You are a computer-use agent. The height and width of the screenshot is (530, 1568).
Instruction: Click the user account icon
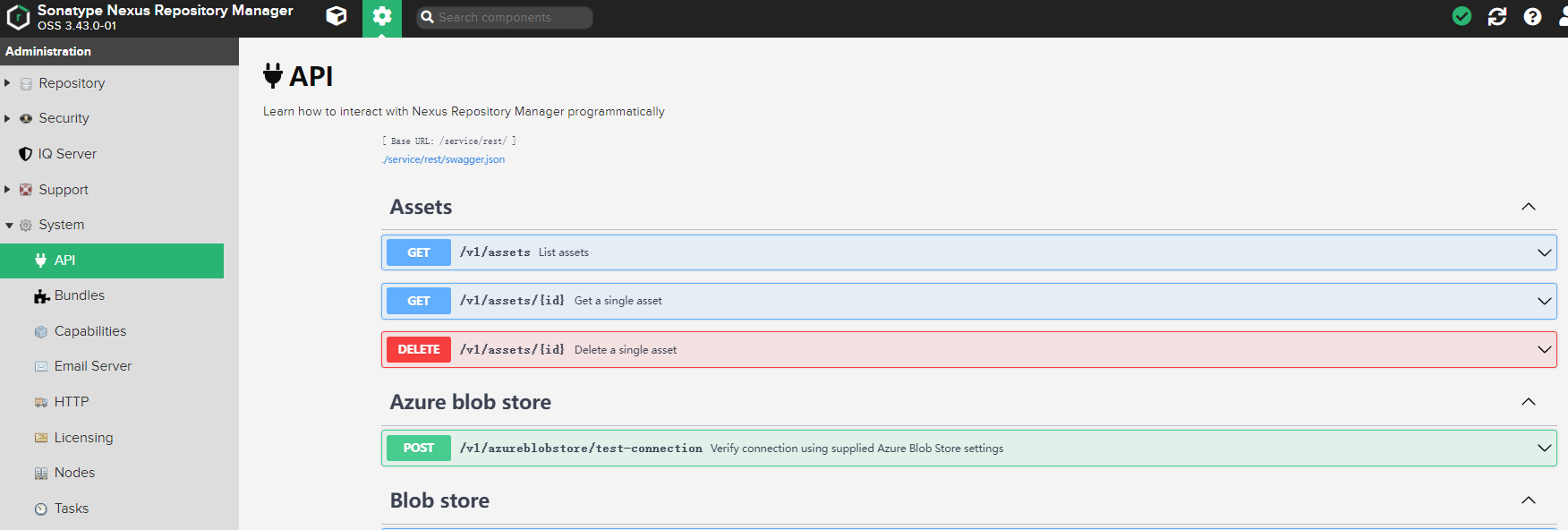pos(1563,16)
